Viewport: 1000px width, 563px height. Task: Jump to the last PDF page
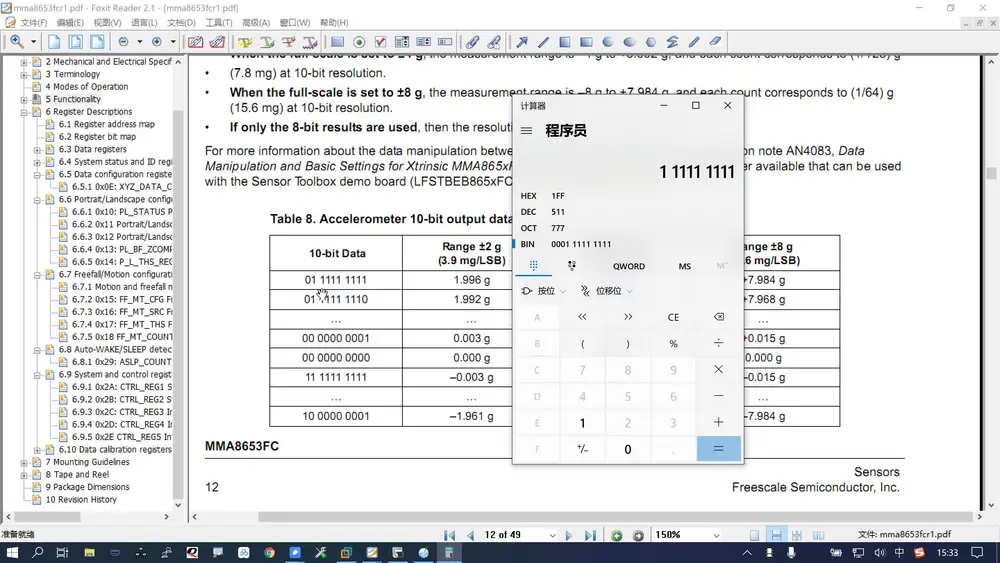(x=591, y=536)
